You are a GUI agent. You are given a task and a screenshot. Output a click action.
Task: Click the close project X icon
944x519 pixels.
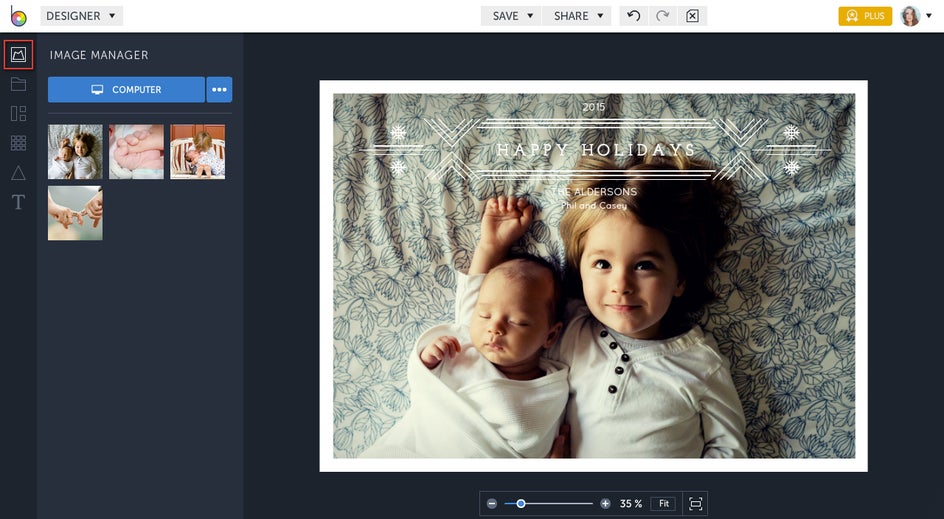point(692,16)
